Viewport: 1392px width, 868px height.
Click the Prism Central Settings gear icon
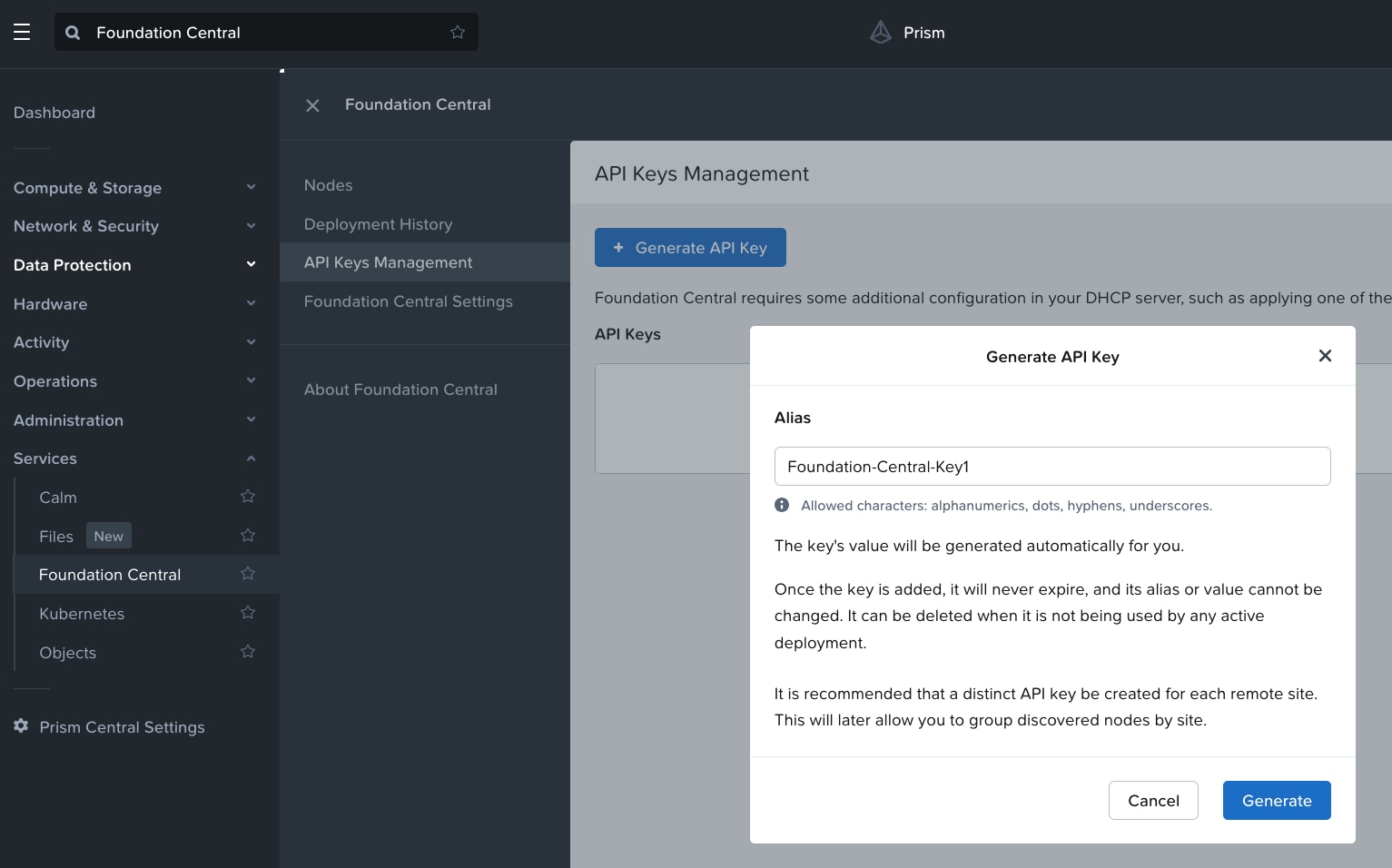point(21,726)
